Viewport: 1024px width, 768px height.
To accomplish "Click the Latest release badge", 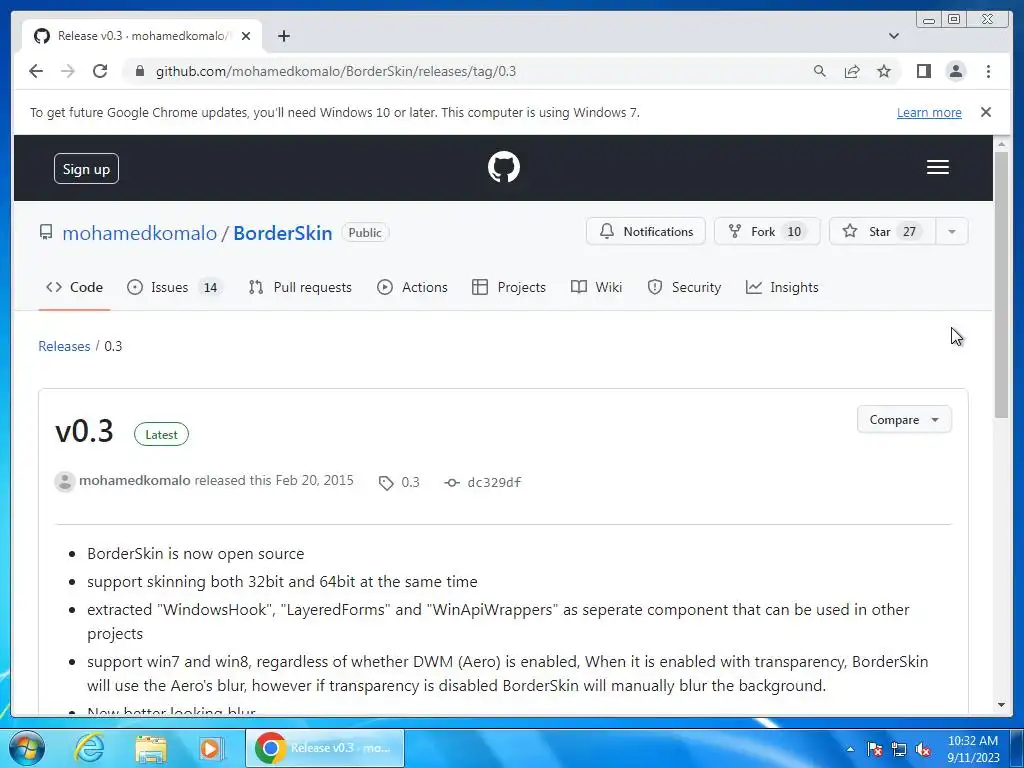I will [161, 434].
